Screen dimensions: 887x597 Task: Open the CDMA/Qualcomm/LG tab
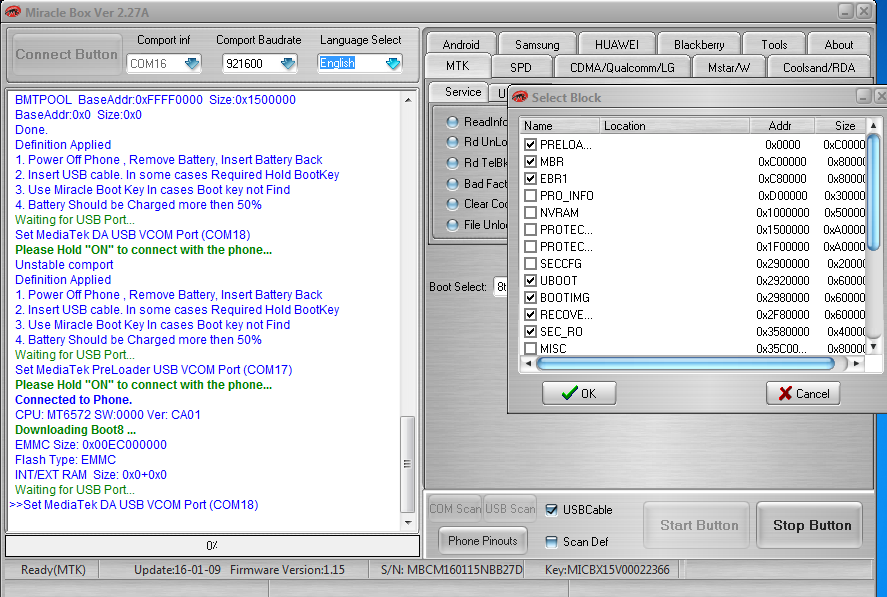pyautogui.click(x=622, y=67)
